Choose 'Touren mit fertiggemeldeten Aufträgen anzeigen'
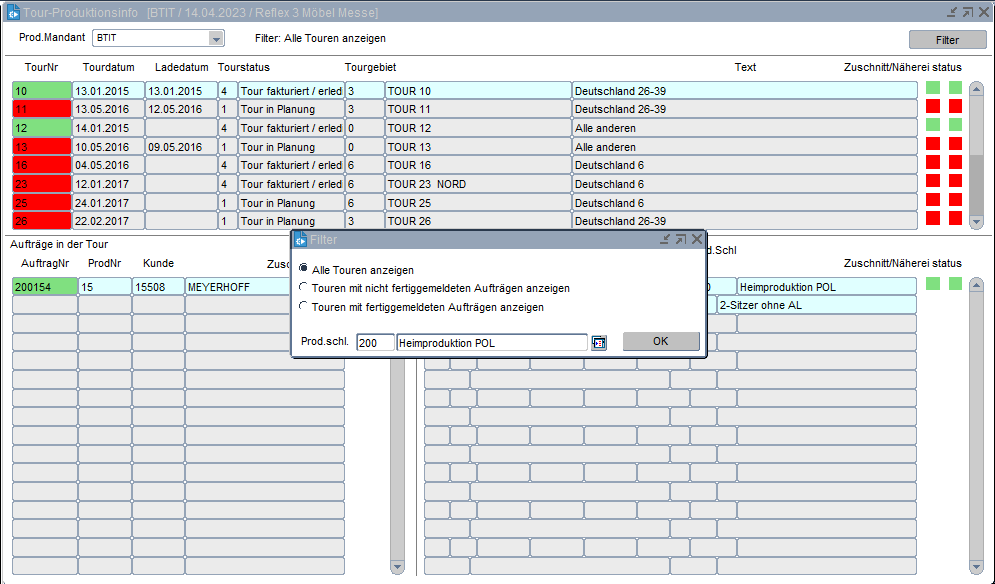 pyautogui.click(x=304, y=307)
